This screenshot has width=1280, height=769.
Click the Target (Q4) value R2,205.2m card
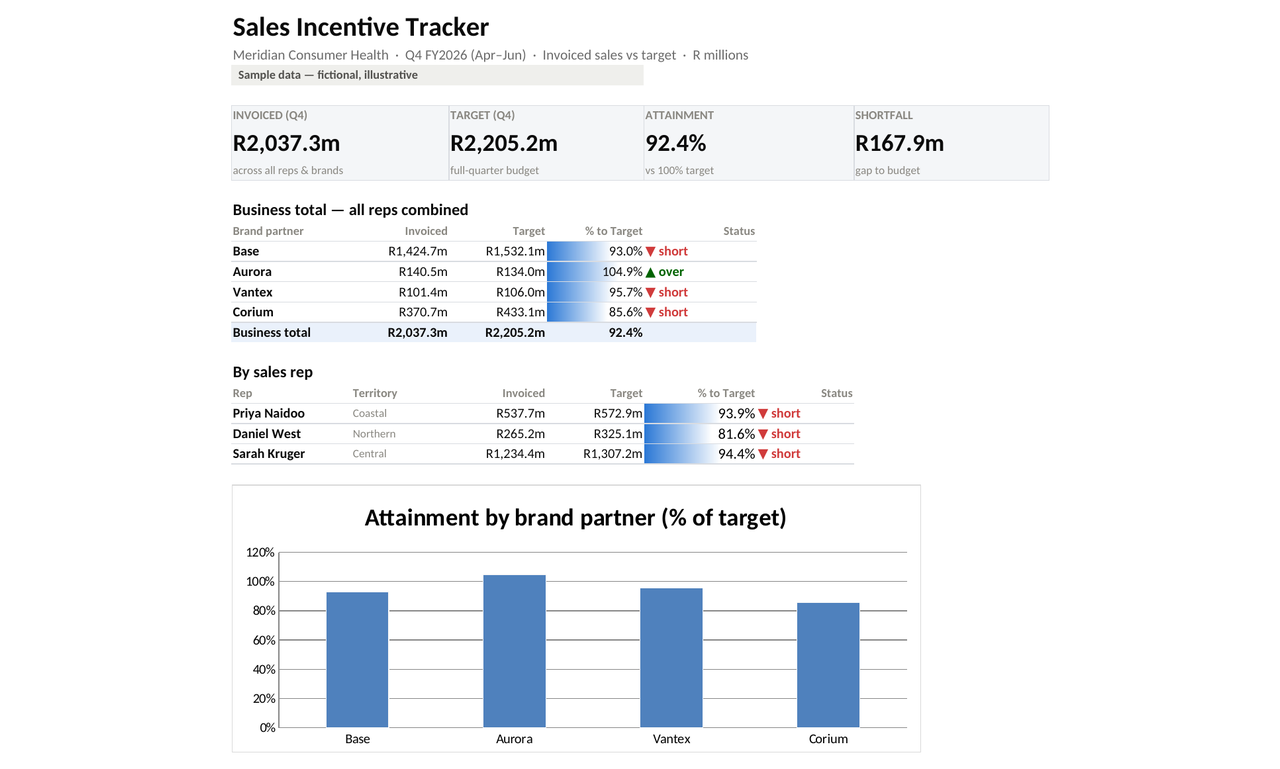(x=546, y=143)
